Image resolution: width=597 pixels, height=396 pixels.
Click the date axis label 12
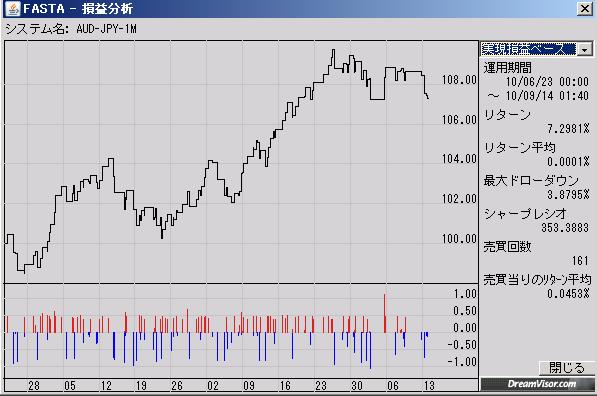106,386
